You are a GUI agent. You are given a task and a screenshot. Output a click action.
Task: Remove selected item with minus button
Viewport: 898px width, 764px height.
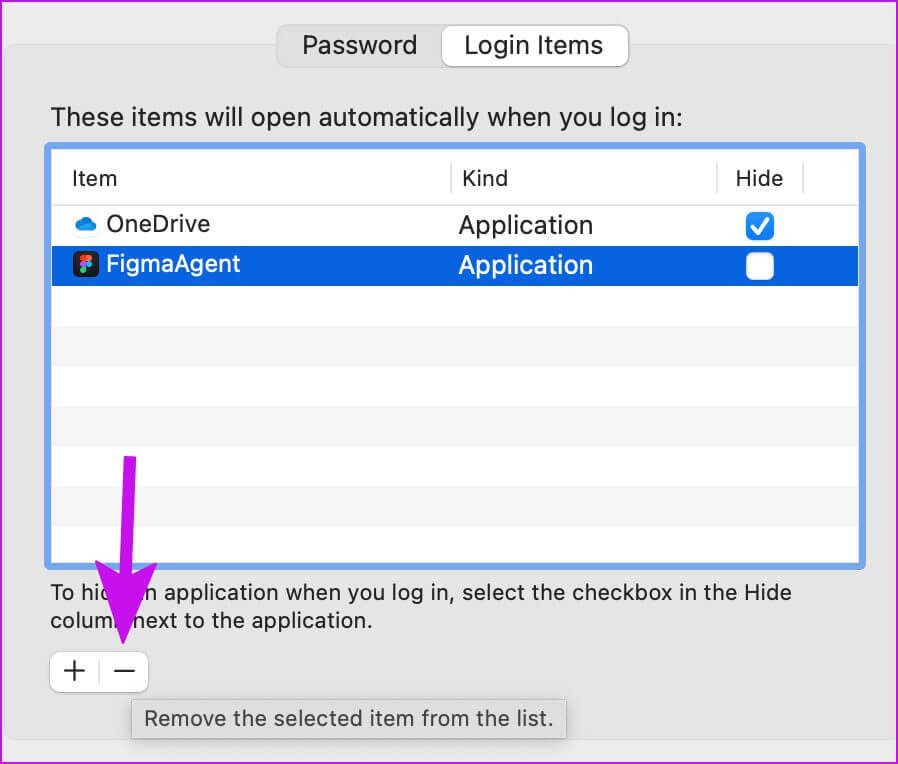pyautogui.click(x=124, y=671)
